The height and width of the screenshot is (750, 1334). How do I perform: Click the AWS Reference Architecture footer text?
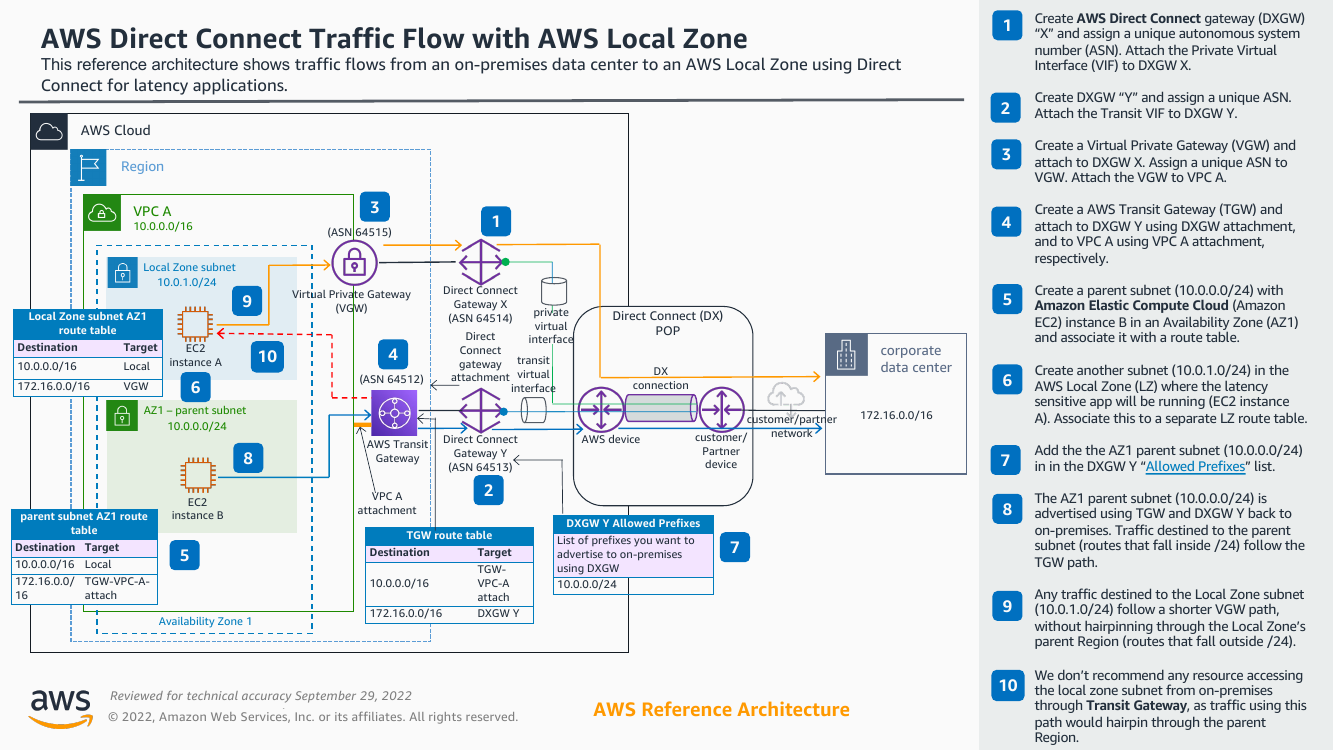pyautogui.click(x=721, y=710)
